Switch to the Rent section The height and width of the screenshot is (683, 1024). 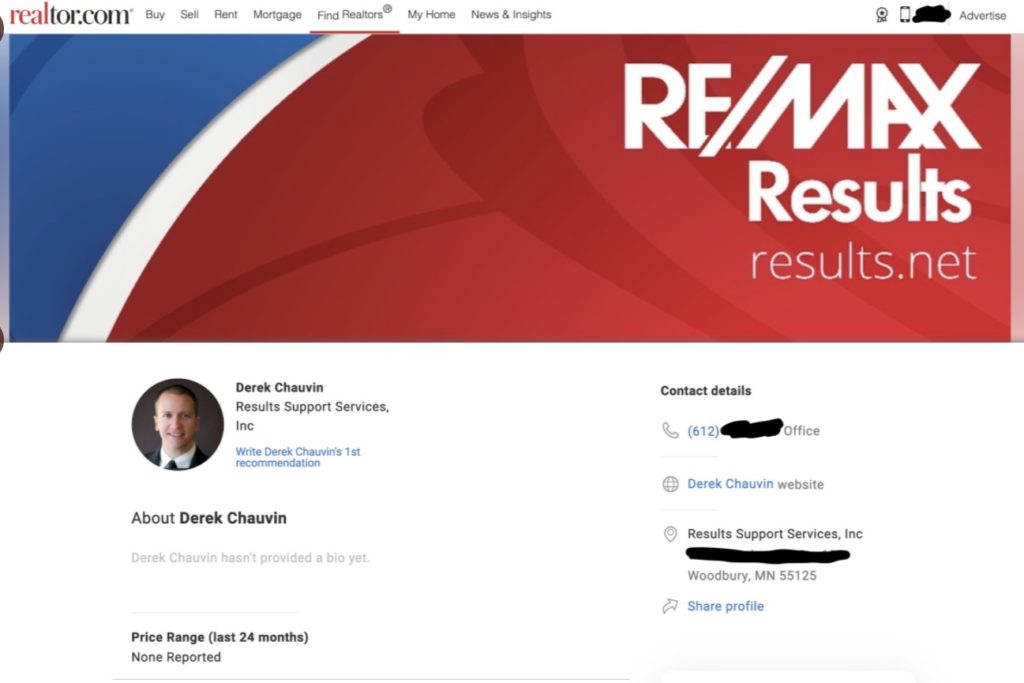click(225, 15)
